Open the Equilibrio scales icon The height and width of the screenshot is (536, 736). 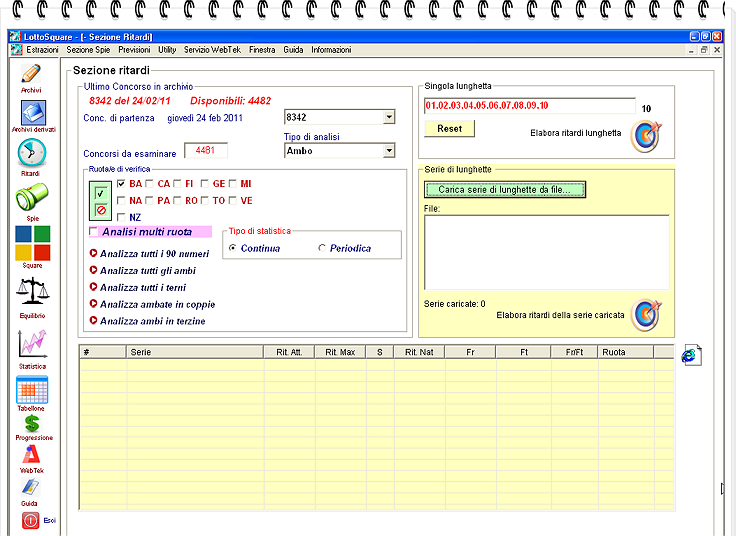[32, 291]
